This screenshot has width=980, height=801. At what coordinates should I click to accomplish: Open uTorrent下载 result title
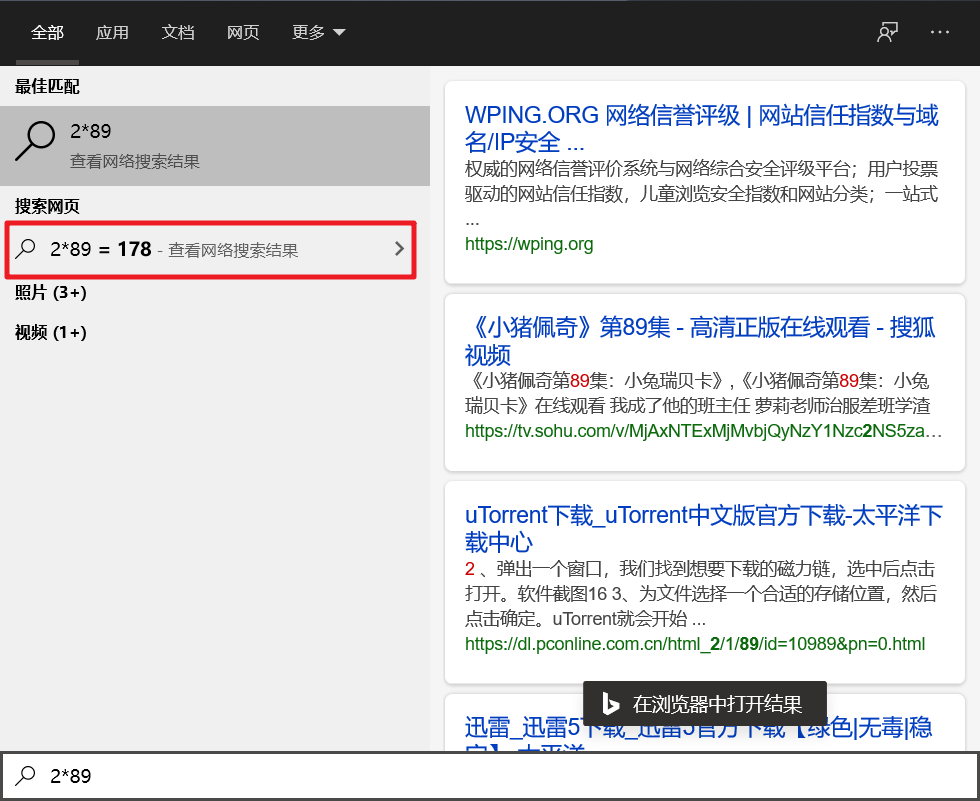pos(703,529)
